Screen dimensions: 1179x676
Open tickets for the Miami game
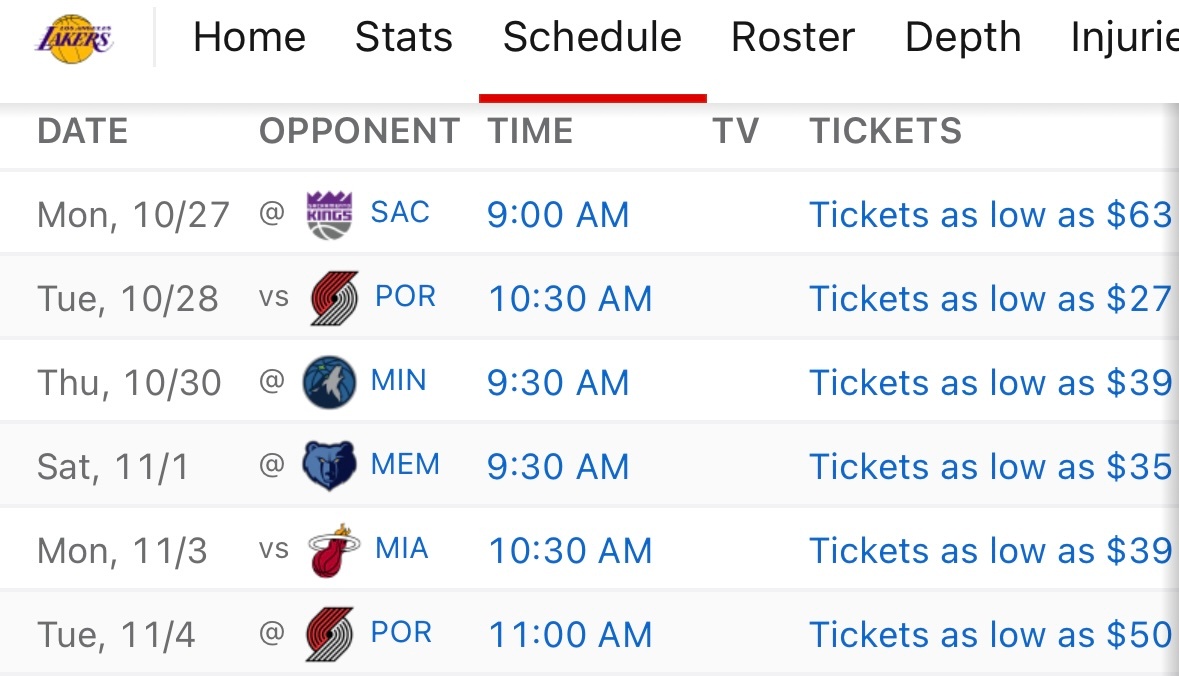coord(990,551)
